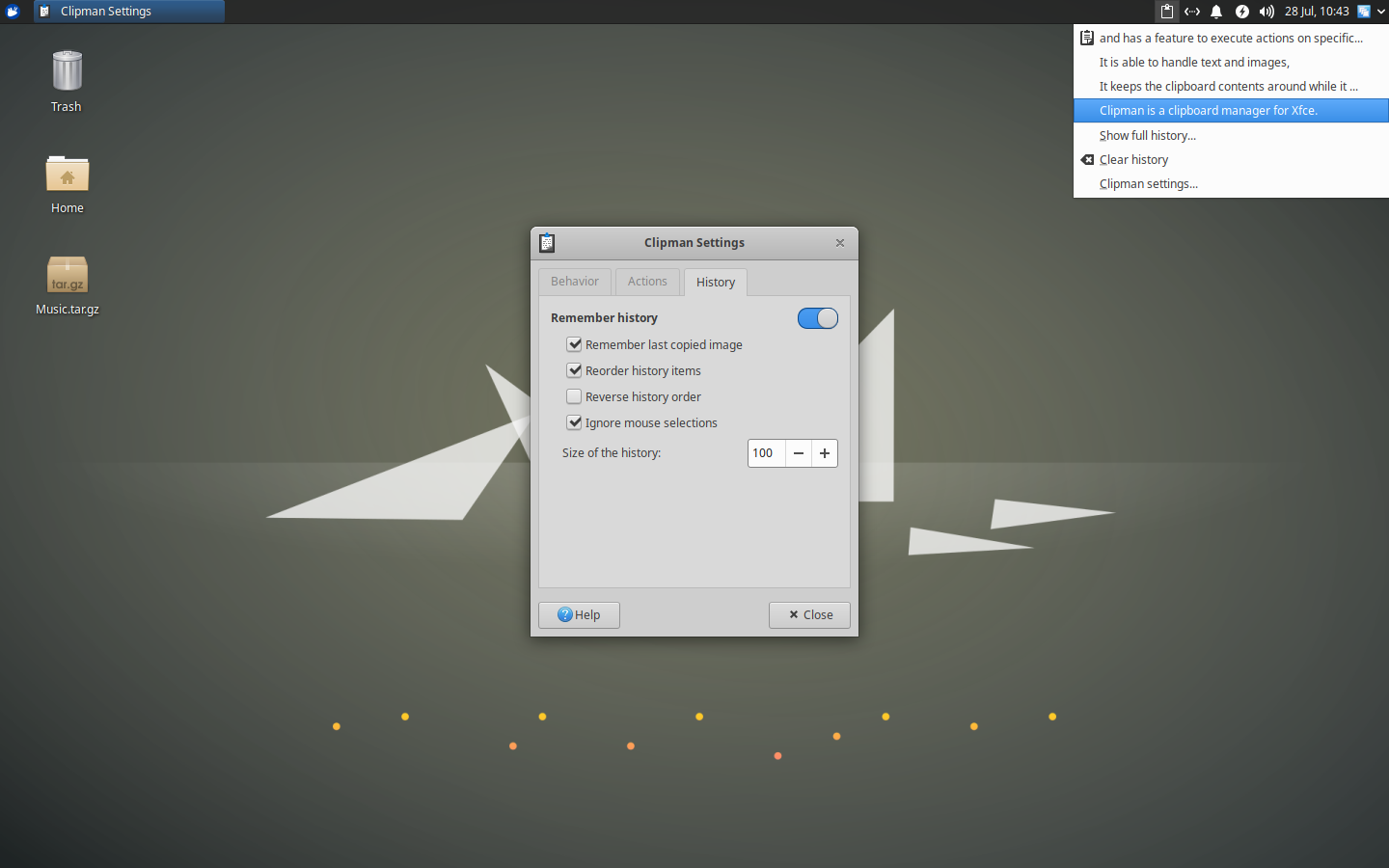Viewport: 1389px width, 868px height.
Task: Click the applications menu icon at top left
Action: (x=12, y=11)
